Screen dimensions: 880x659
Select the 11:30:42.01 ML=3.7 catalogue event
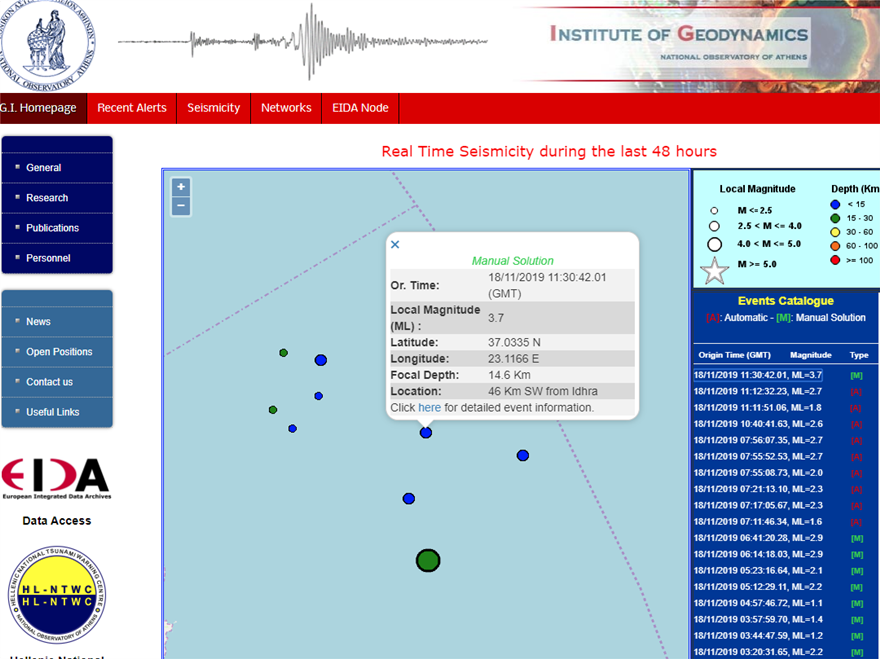click(x=757, y=375)
